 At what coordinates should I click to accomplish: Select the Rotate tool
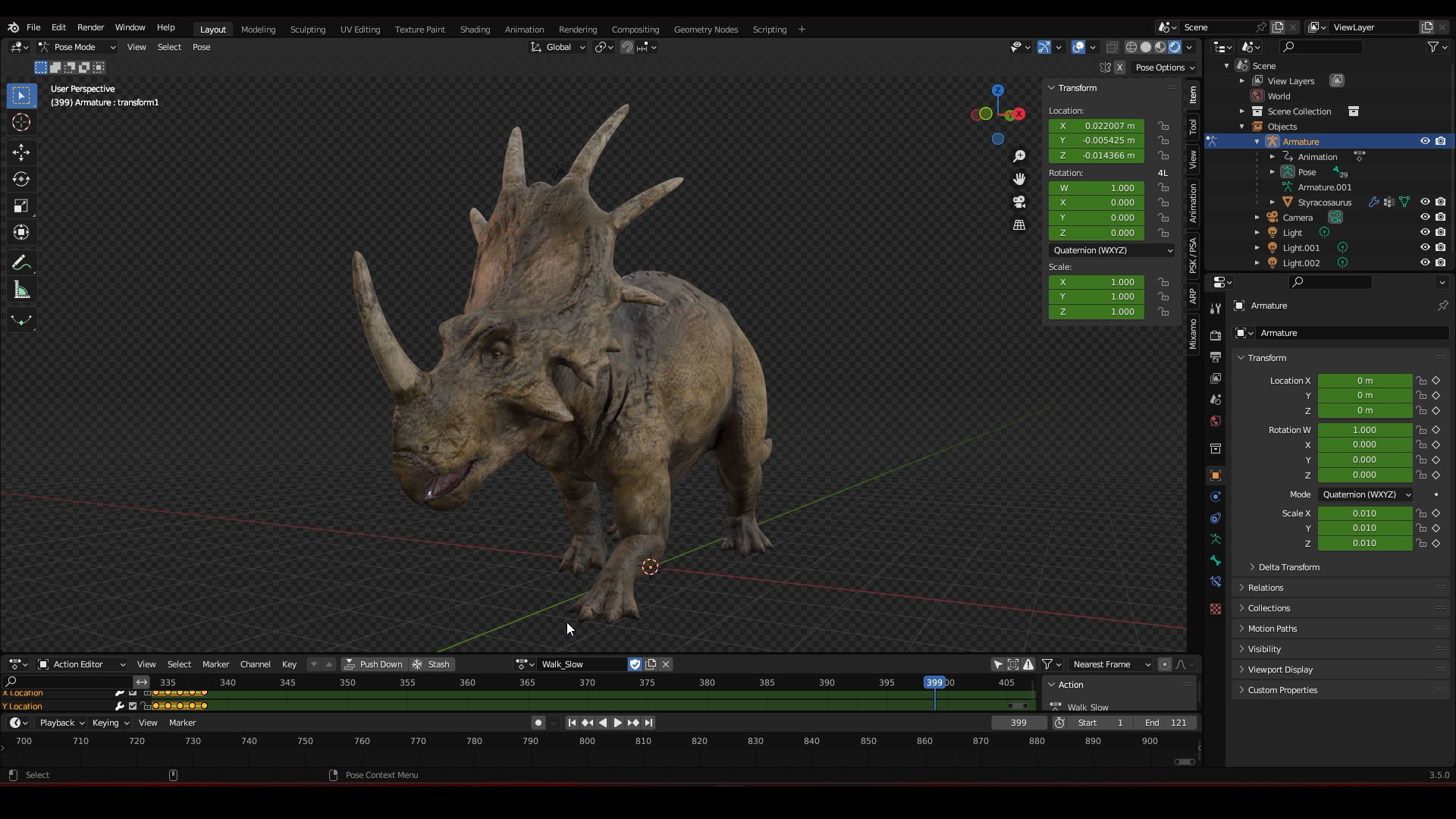tap(21, 179)
